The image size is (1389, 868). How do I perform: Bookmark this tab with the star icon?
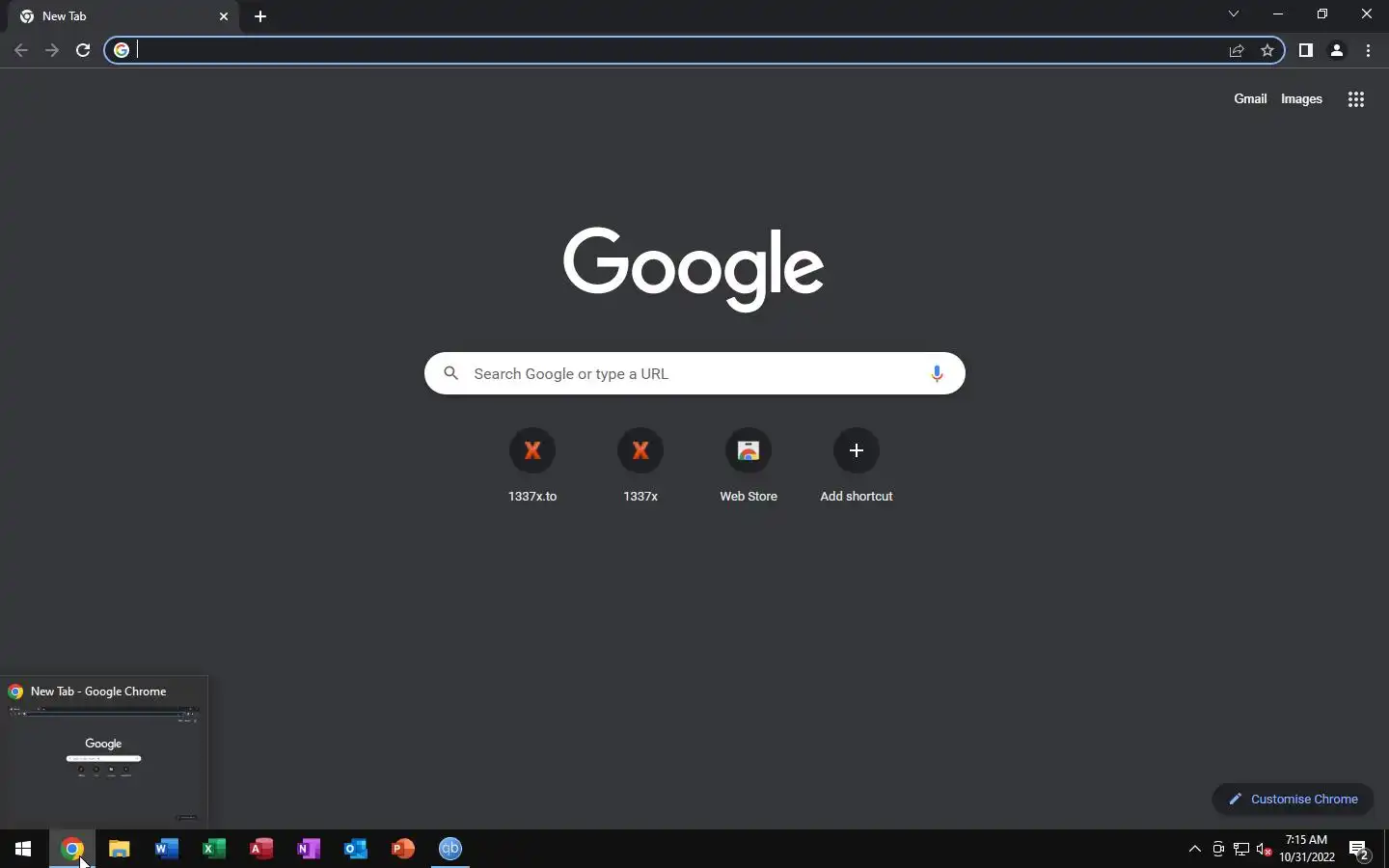1267,50
